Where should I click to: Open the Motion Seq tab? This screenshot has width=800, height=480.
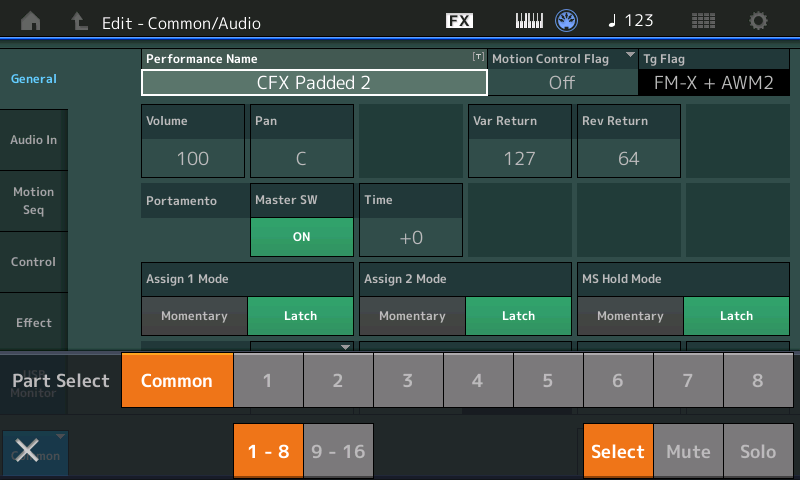click(x=34, y=200)
